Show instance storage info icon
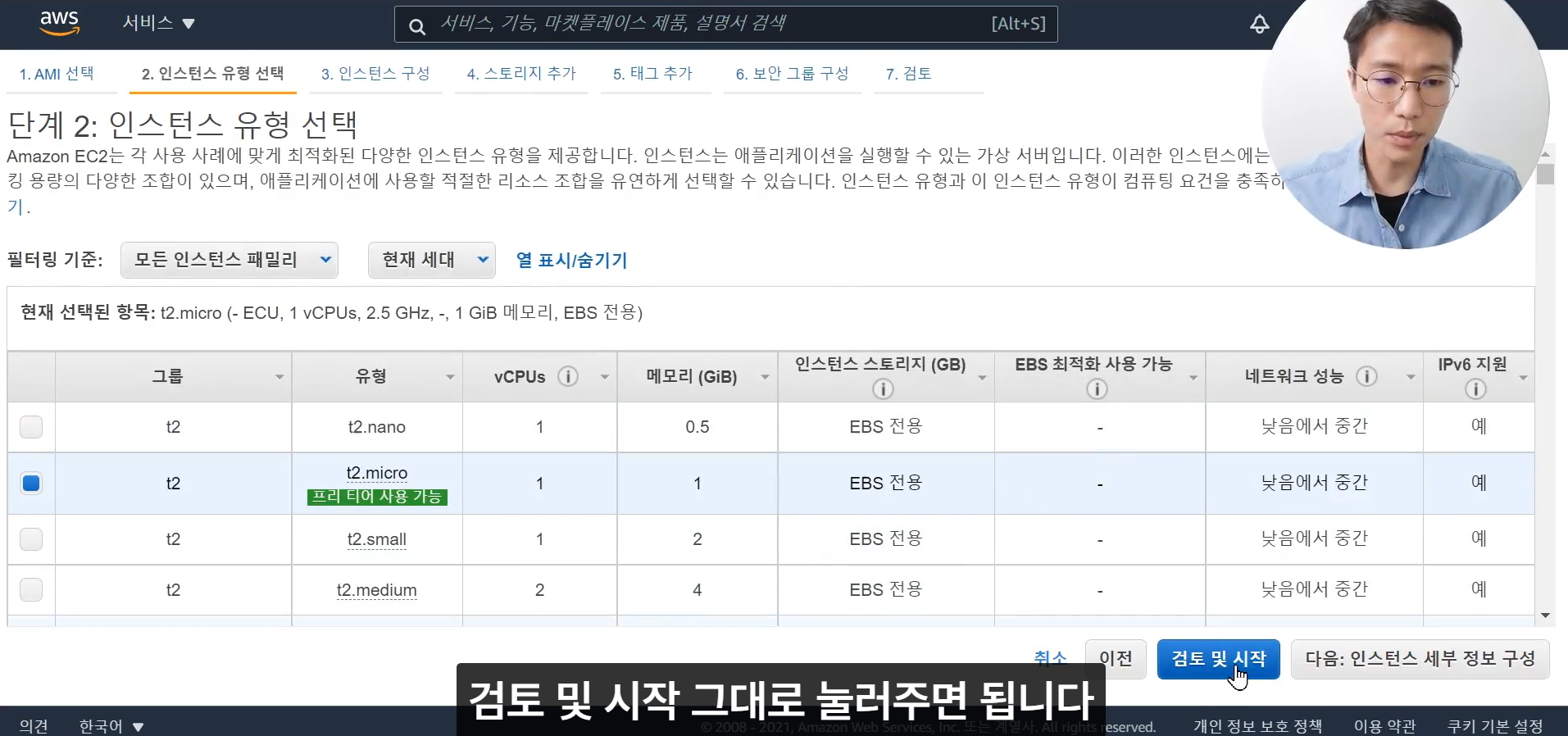Image resolution: width=1568 pixels, height=736 pixels. [x=883, y=389]
